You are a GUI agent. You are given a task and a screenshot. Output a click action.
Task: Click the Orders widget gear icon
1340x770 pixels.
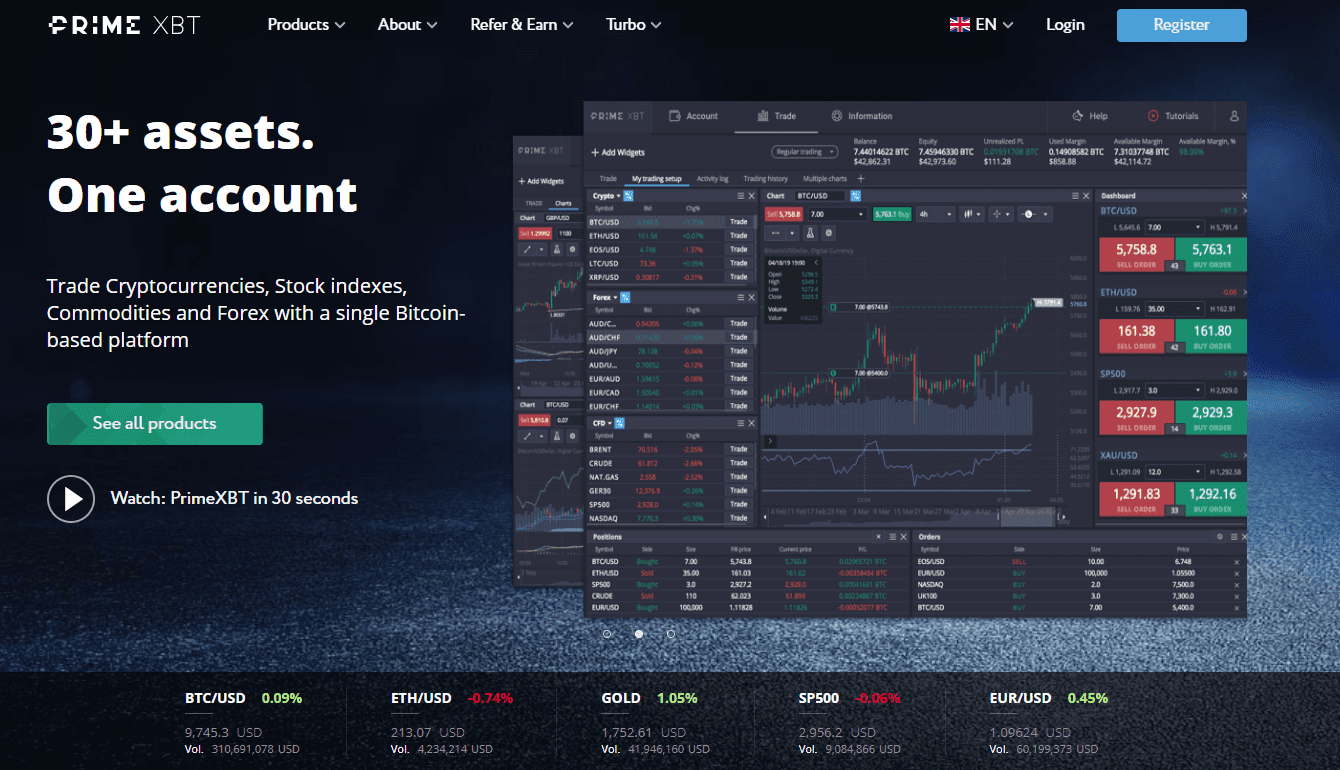tap(1221, 537)
